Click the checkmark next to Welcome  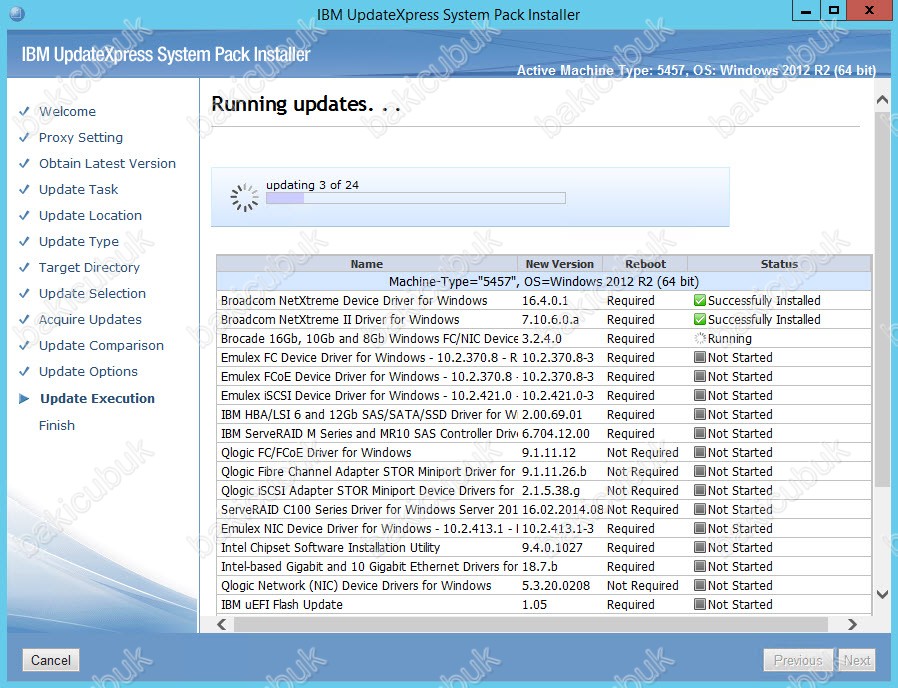click(24, 111)
